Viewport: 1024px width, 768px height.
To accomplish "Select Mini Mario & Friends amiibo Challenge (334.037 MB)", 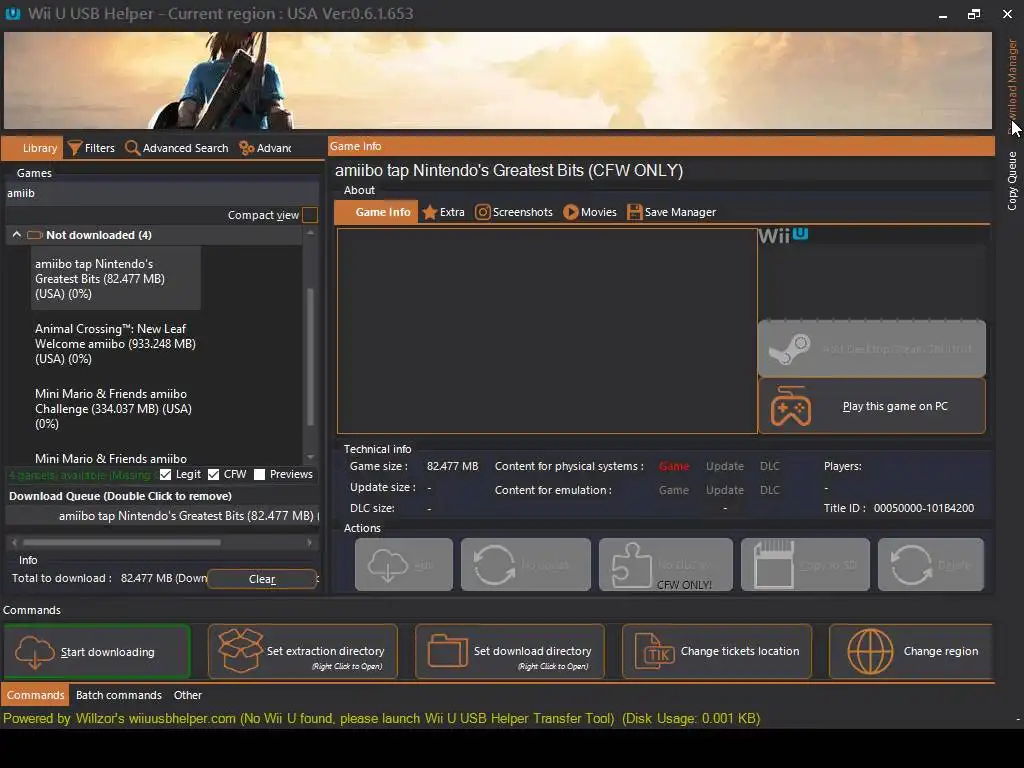I will tap(114, 409).
